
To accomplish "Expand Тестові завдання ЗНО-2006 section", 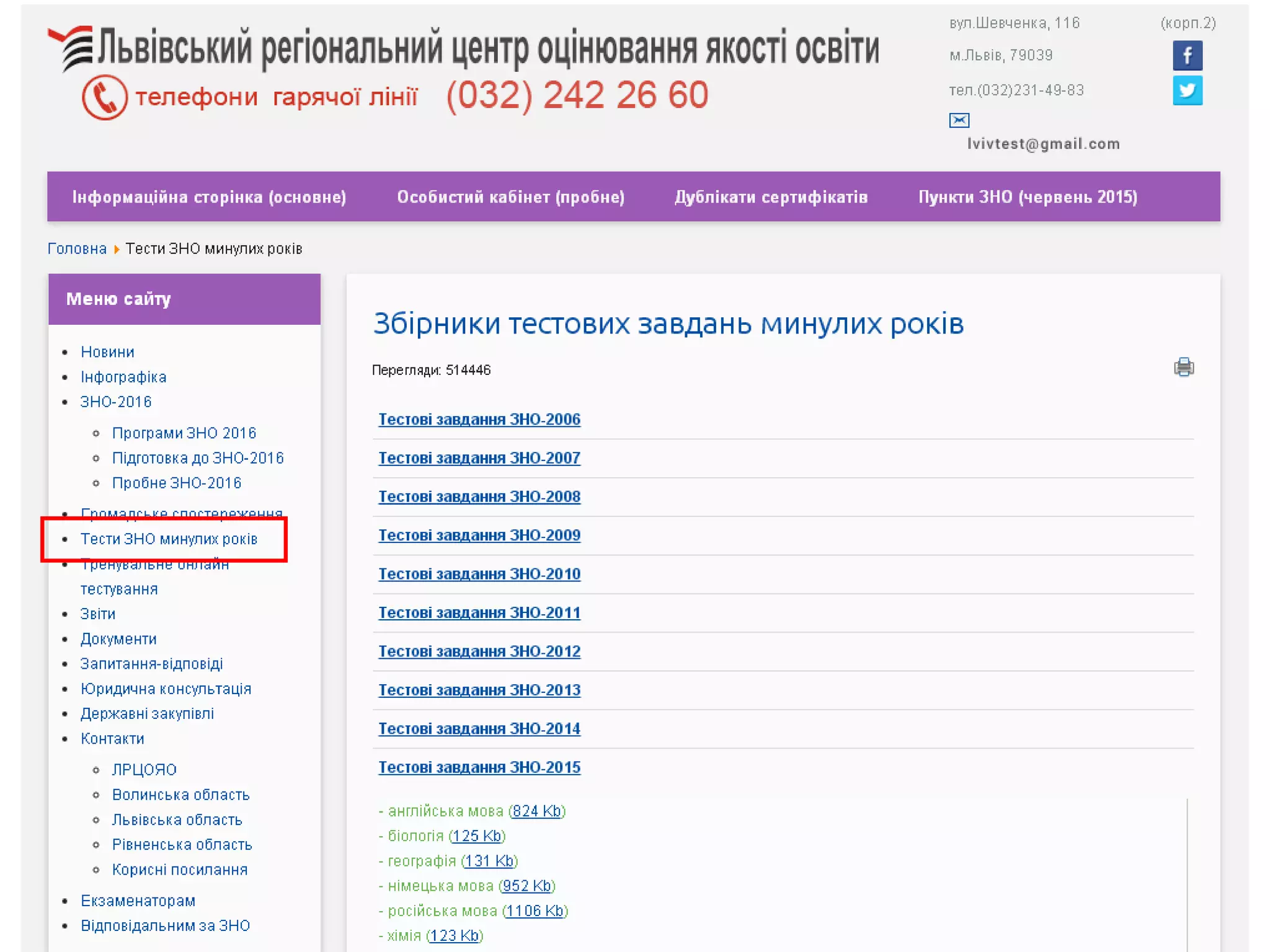I will (479, 420).
